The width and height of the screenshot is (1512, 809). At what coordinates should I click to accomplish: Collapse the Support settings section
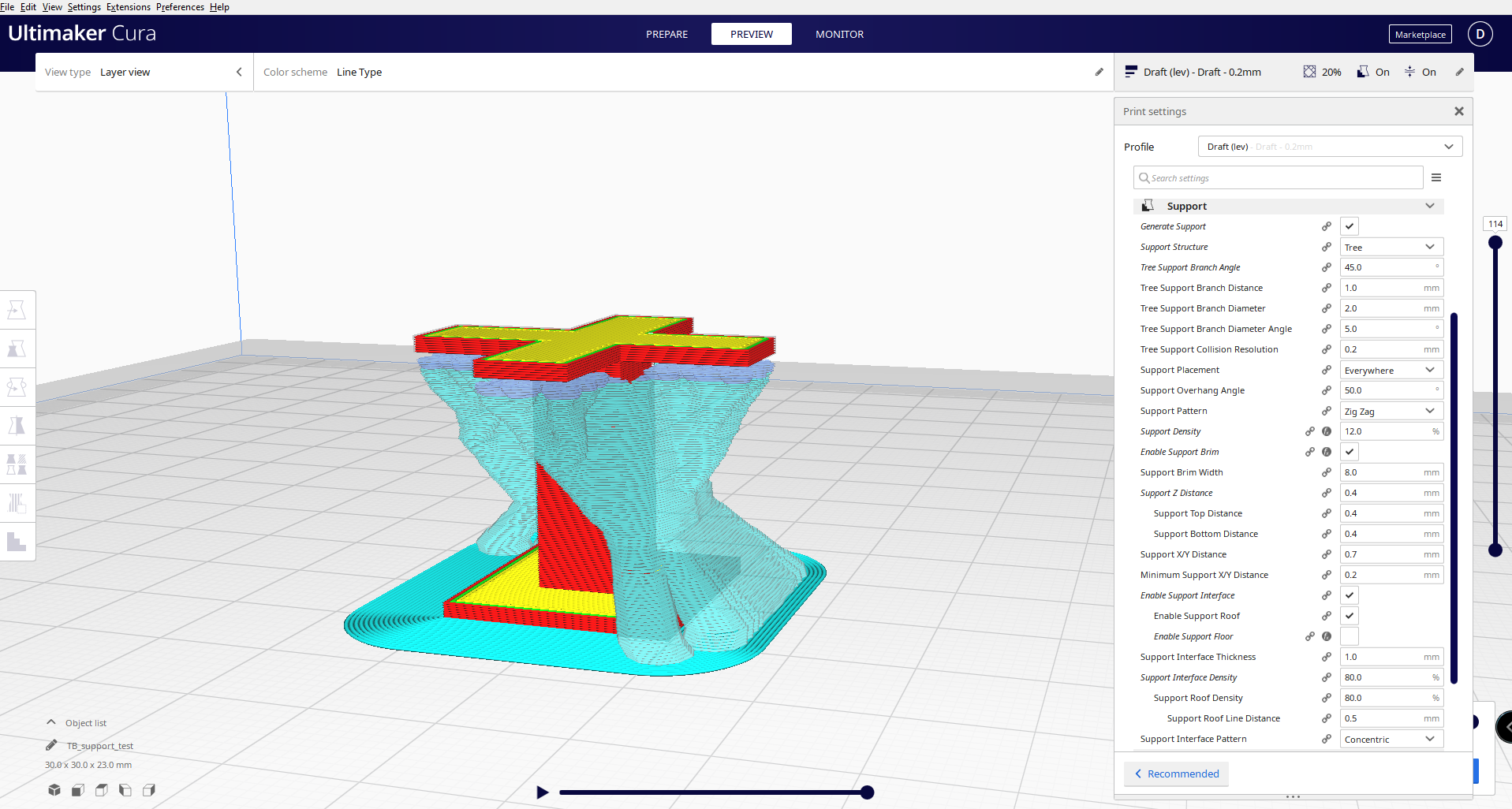(x=1289, y=206)
